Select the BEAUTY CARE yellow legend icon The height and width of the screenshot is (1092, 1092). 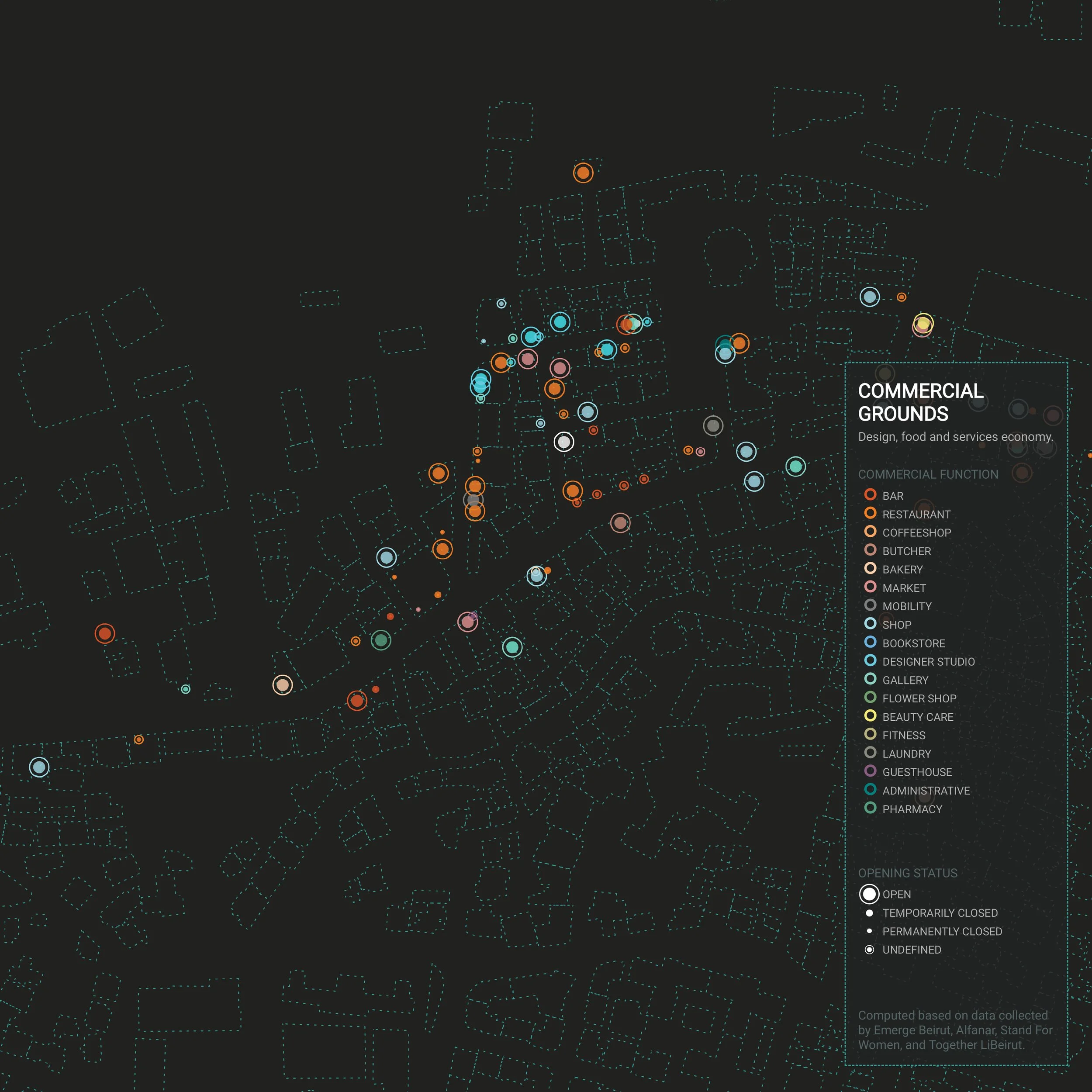[x=870, y=715]
